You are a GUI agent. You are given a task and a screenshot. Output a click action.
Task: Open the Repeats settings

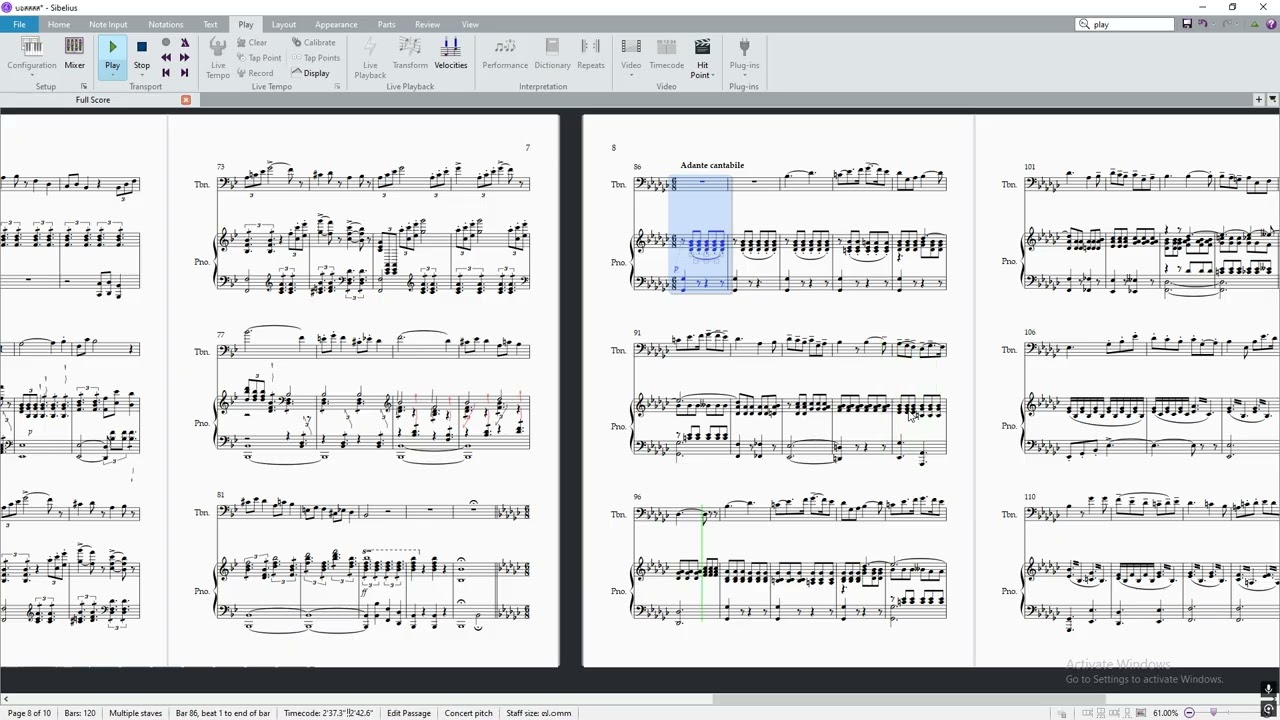[x=591, y=54]
